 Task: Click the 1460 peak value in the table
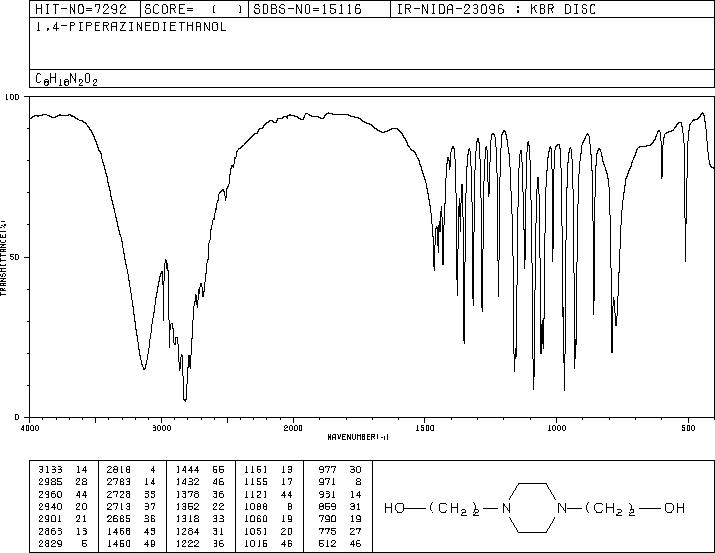[119, 543]
